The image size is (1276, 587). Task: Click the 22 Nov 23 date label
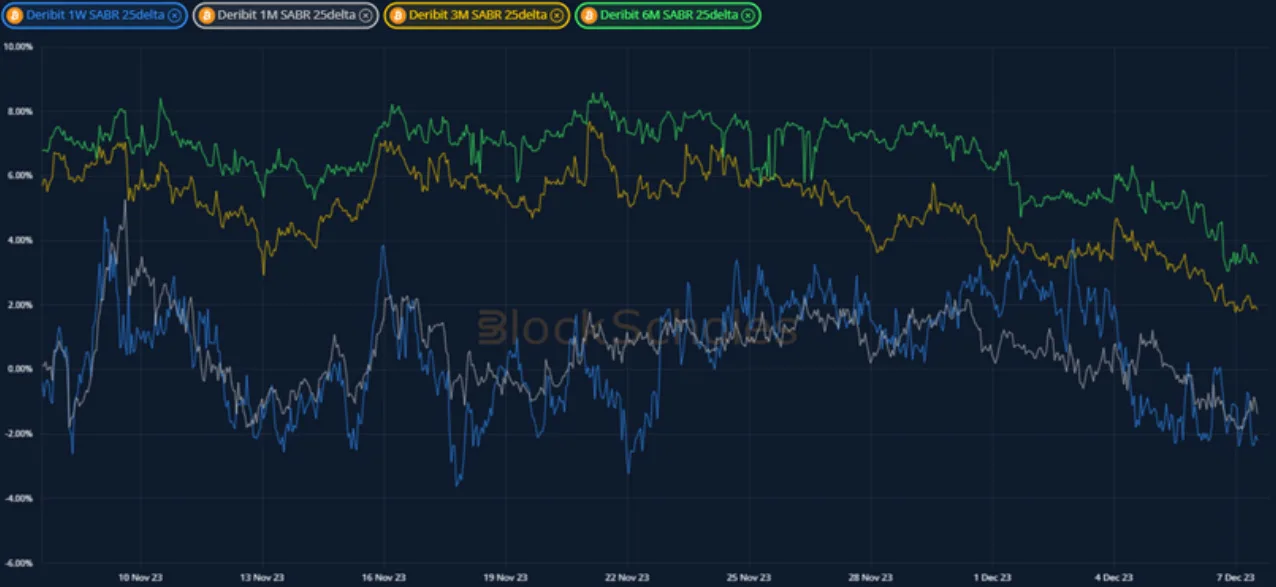[626, 577]
